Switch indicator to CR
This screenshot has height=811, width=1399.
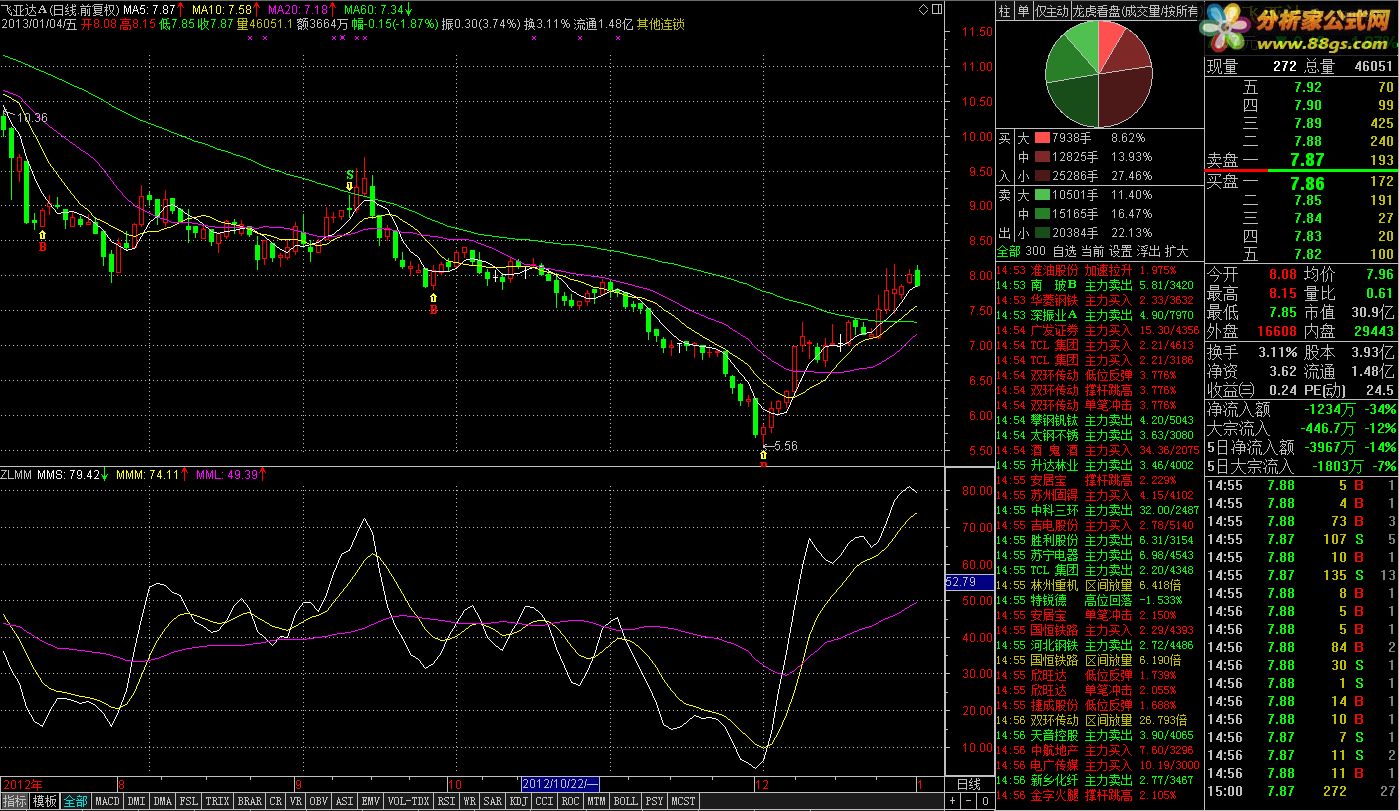[275, 801]
